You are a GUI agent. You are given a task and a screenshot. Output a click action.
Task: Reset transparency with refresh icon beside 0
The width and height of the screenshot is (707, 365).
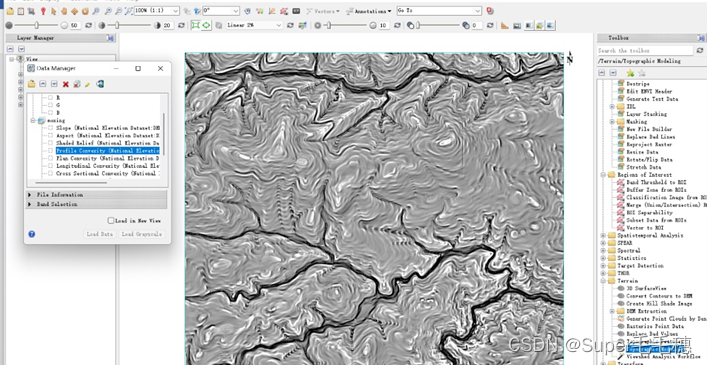(x=490, y=25)
